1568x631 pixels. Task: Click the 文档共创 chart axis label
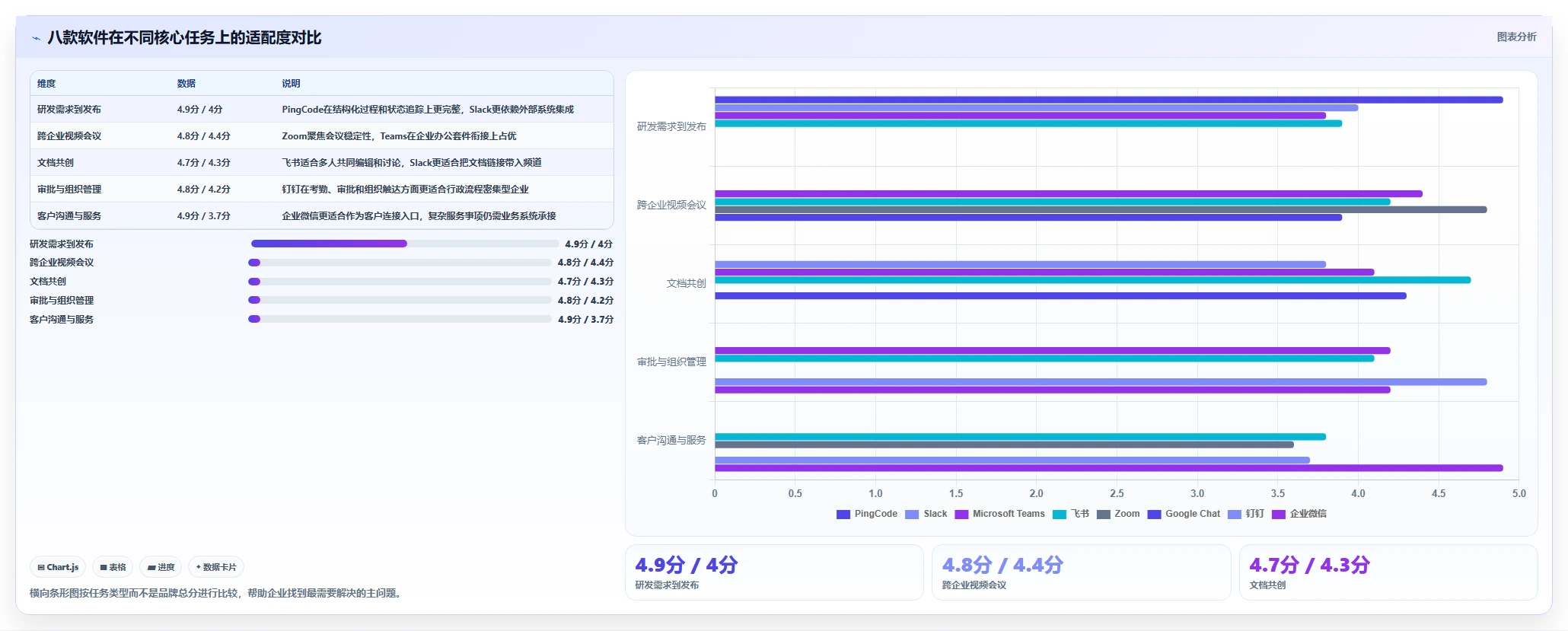(x=687, y=283)
